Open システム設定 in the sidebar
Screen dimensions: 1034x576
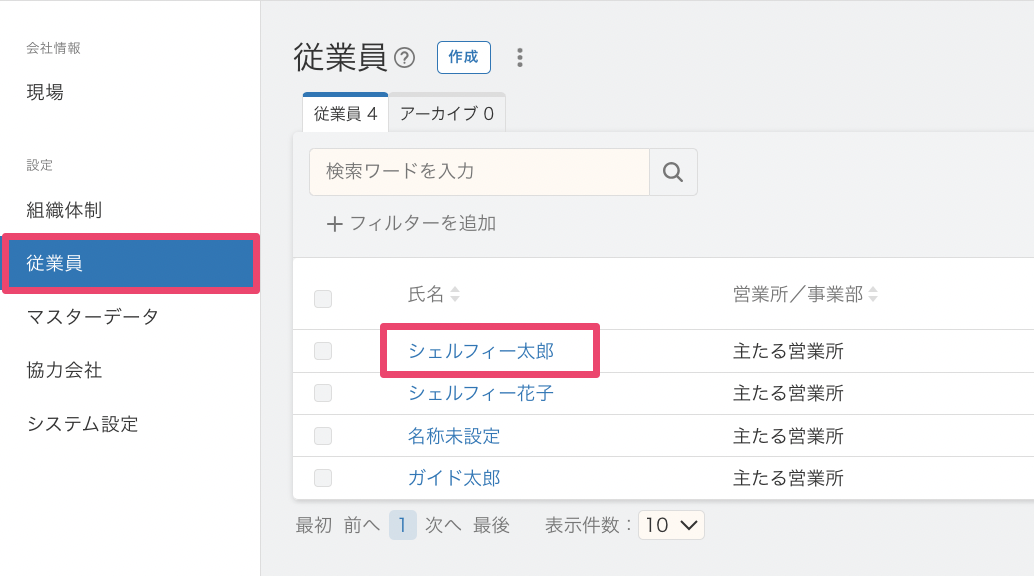click(82, 424)
